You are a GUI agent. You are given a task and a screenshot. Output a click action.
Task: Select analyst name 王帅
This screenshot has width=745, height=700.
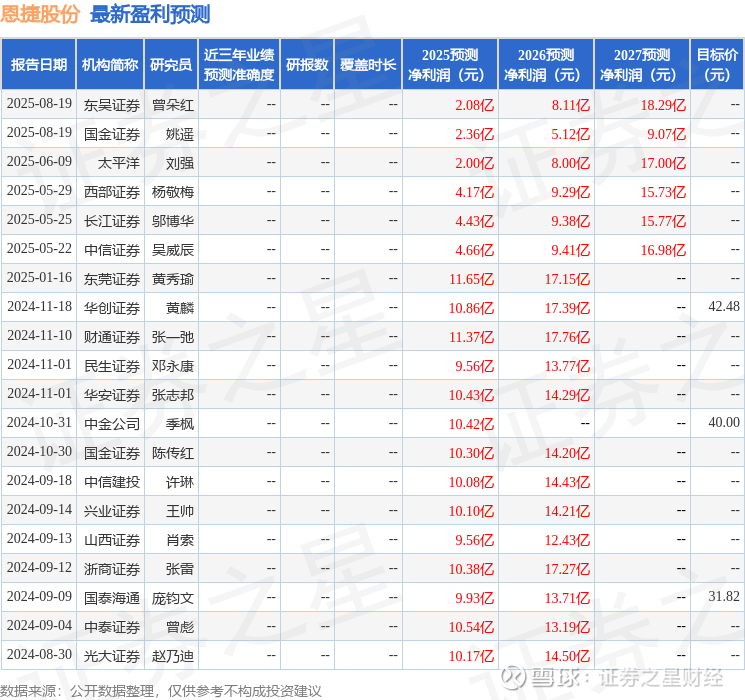(180, 511)
